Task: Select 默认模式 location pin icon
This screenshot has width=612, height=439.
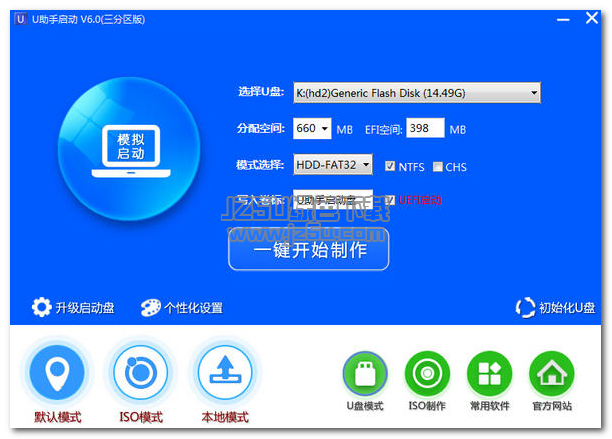Action: (57, 373)
